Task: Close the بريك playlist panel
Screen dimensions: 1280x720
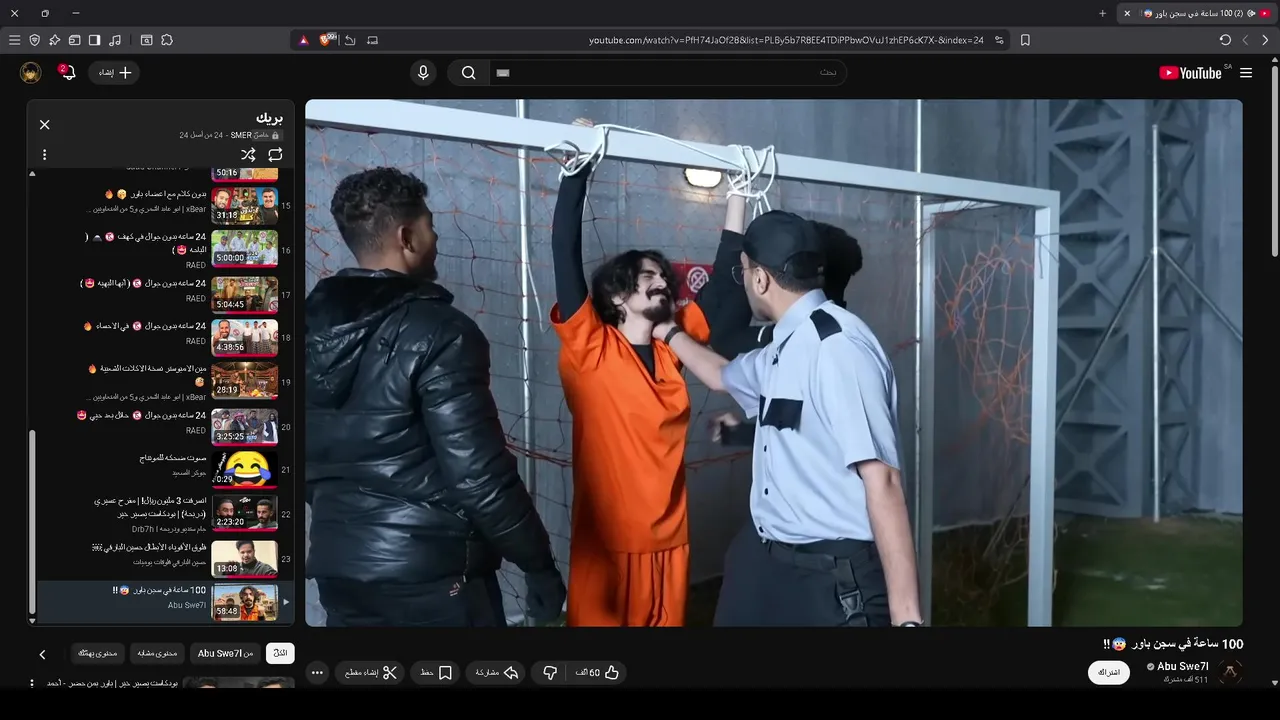Action: point(44,124)
